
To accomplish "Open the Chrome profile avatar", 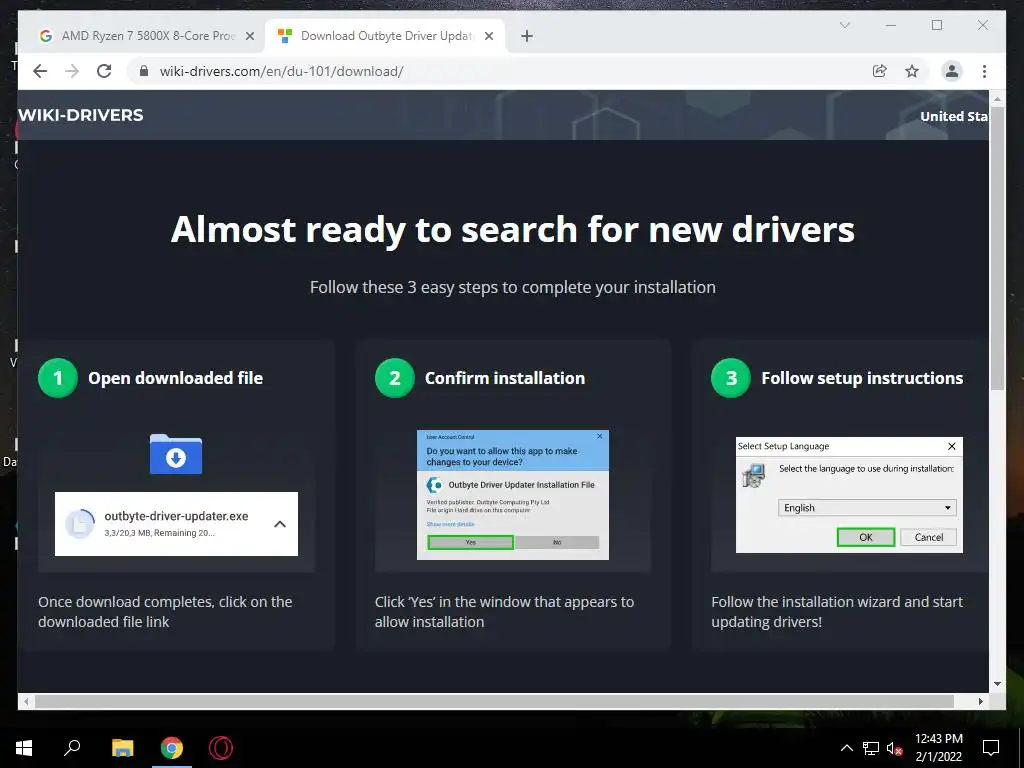I will [952, 71].
